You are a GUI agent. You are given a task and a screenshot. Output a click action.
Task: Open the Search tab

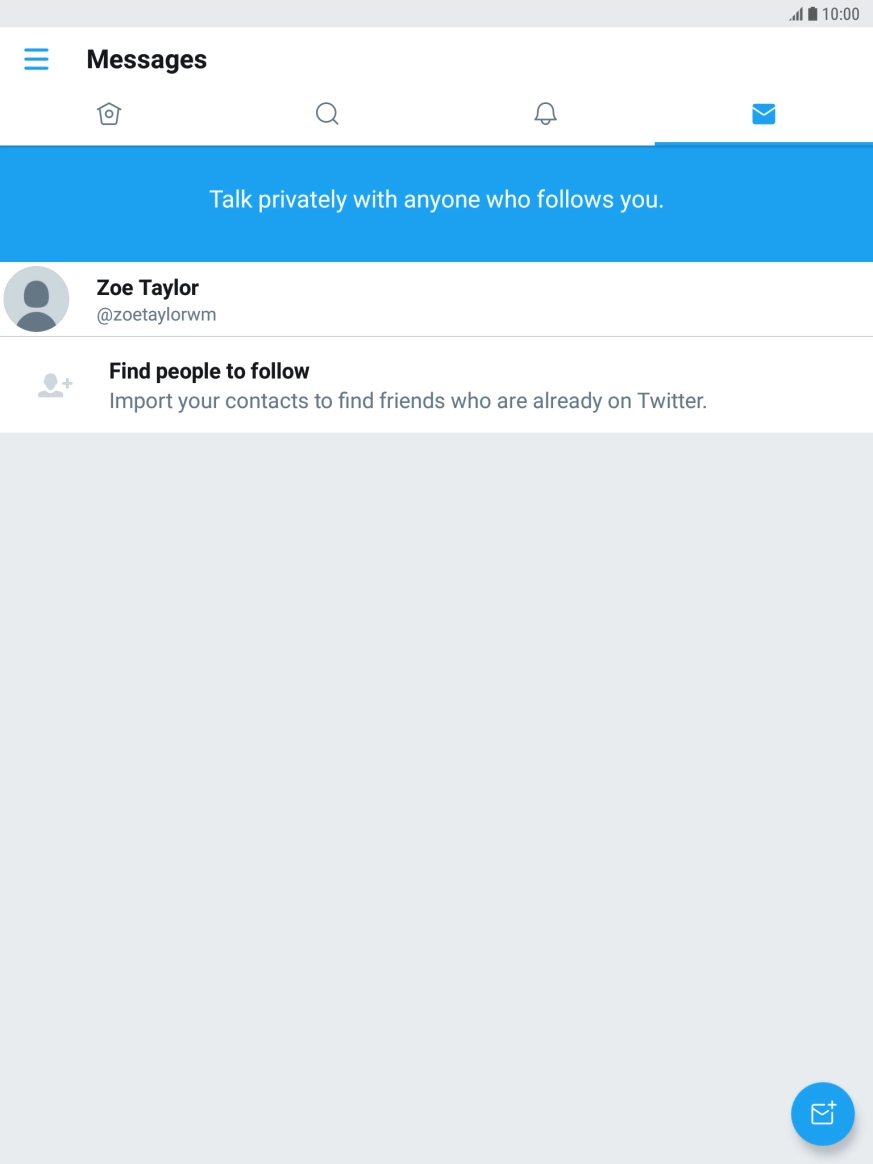click(x=327, y=114)
